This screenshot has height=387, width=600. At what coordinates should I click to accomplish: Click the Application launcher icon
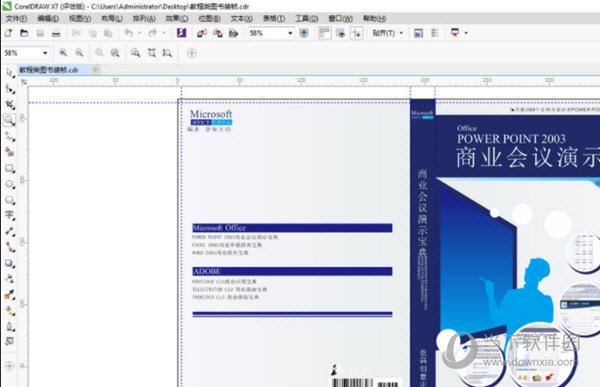click(x=455, y=33)
